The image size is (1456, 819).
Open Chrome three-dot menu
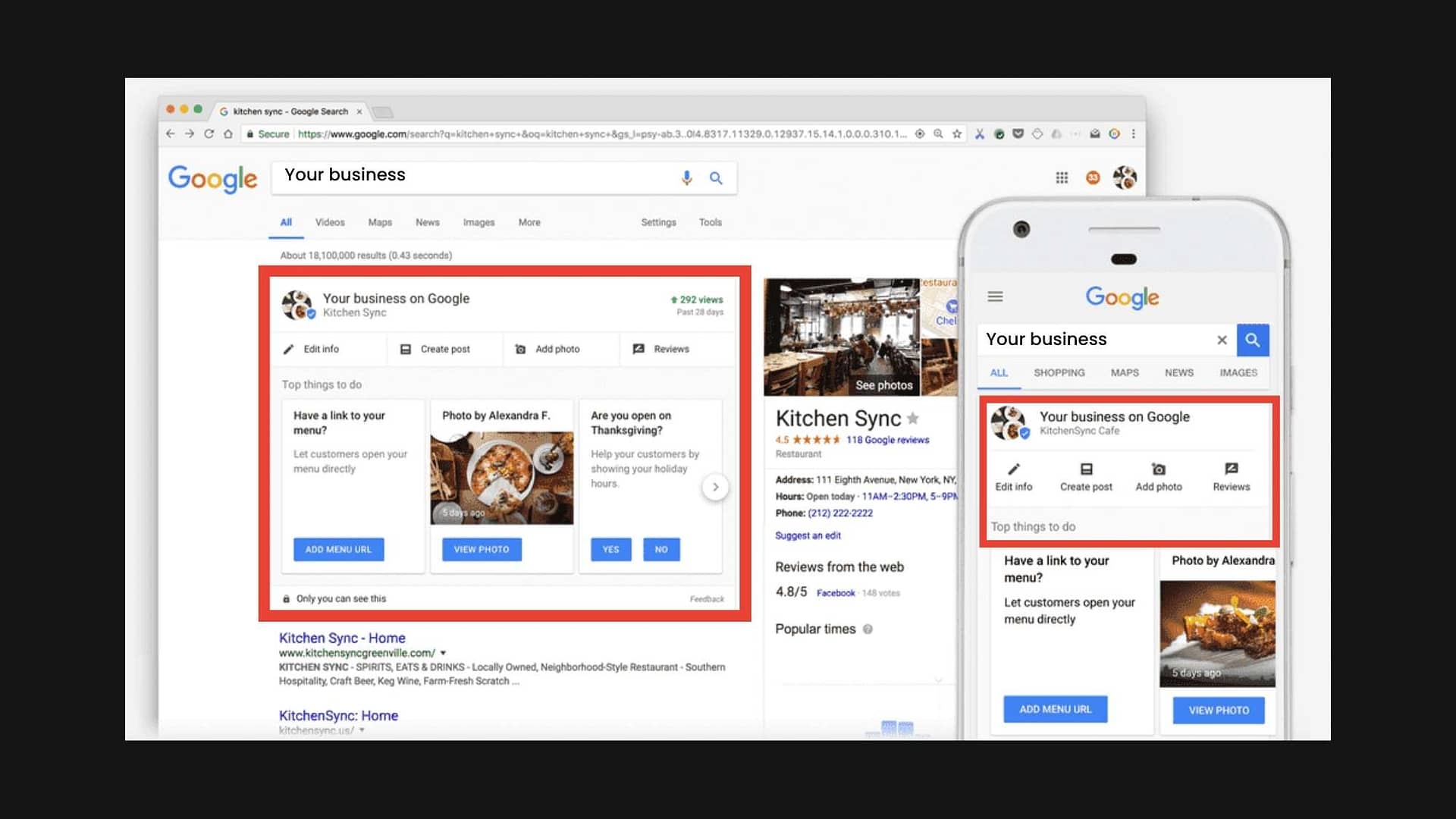[1133, 134]
